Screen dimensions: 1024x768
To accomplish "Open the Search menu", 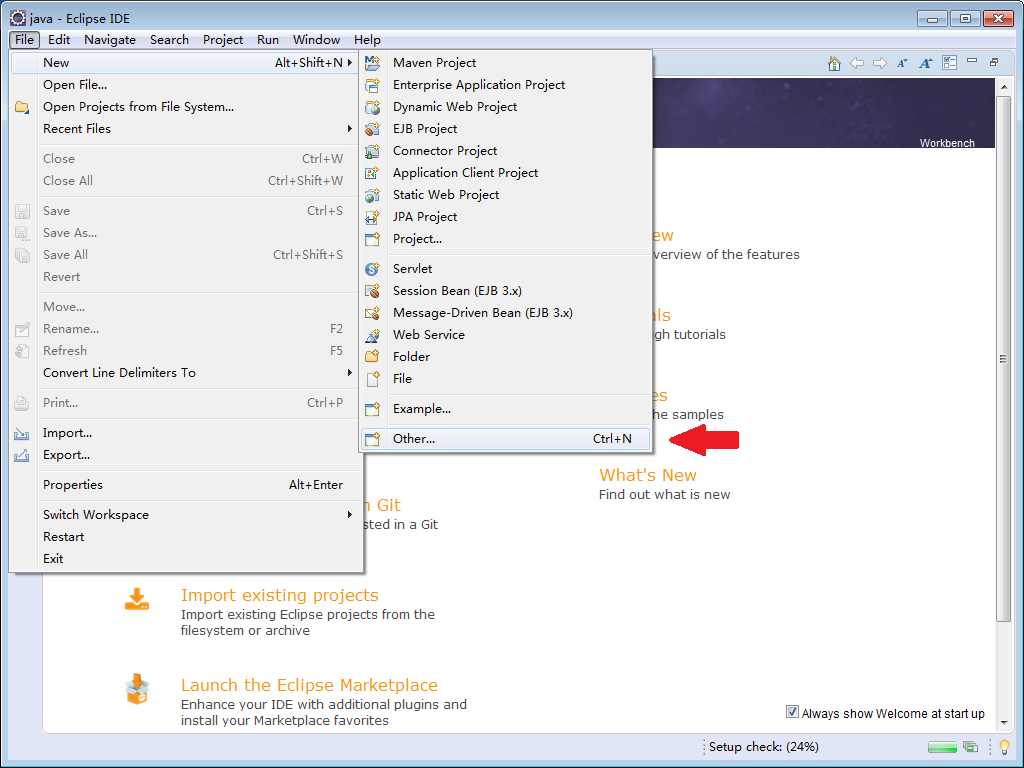I will pyautogui.click(x=169, y=40).
